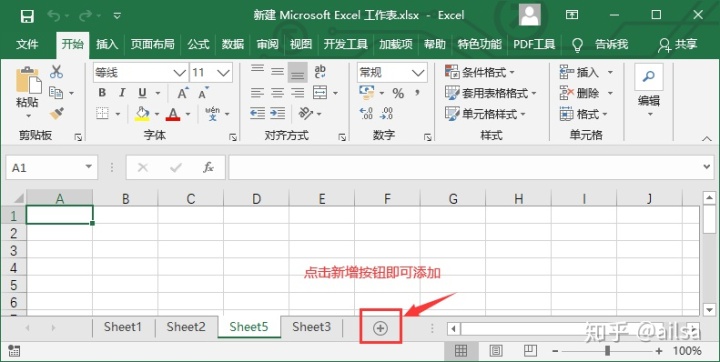Click the Name Box showing A1
This screenshot has width=720, height=362.
[51, 168]
